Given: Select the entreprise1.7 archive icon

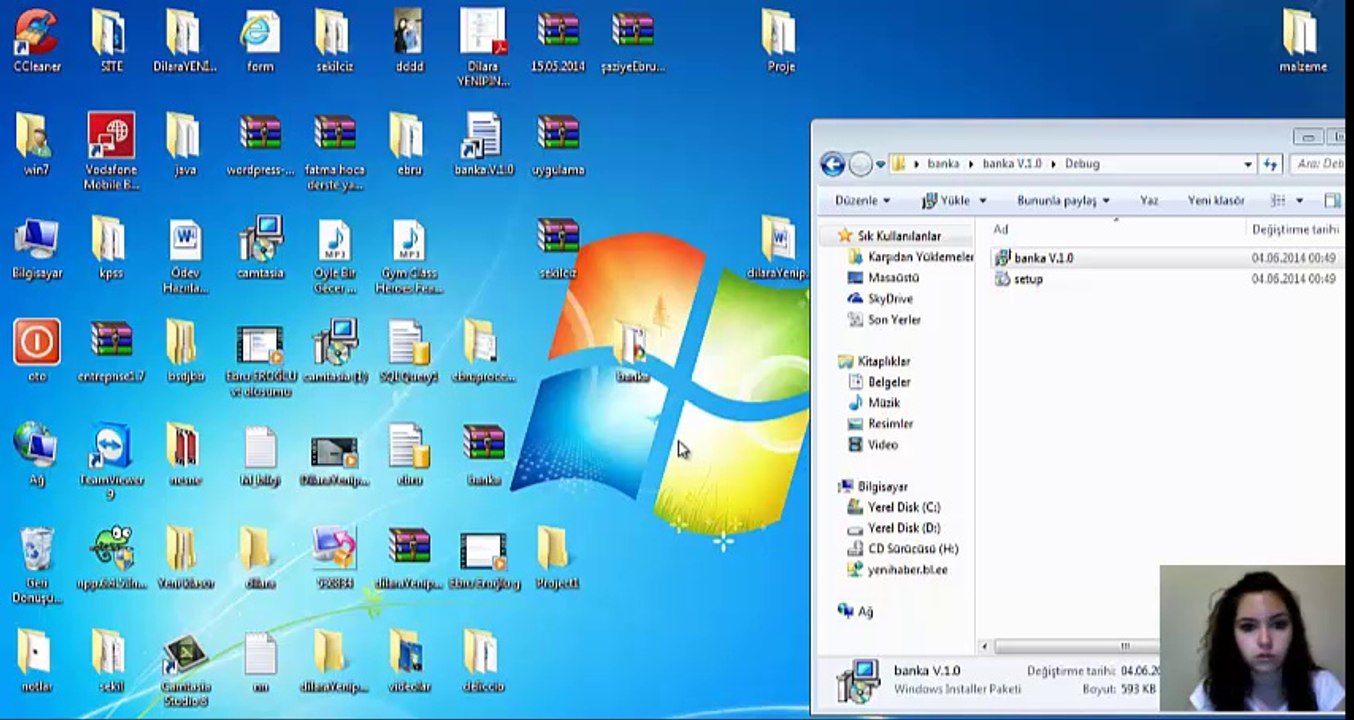Looking at the screenshot, I should click(x=111, y=350).
